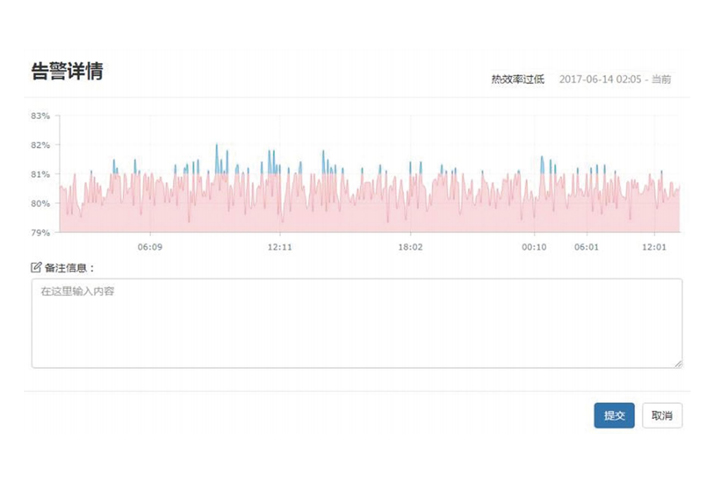Click the tallest blue peak reaching 82%

click(x=216, y=148)
